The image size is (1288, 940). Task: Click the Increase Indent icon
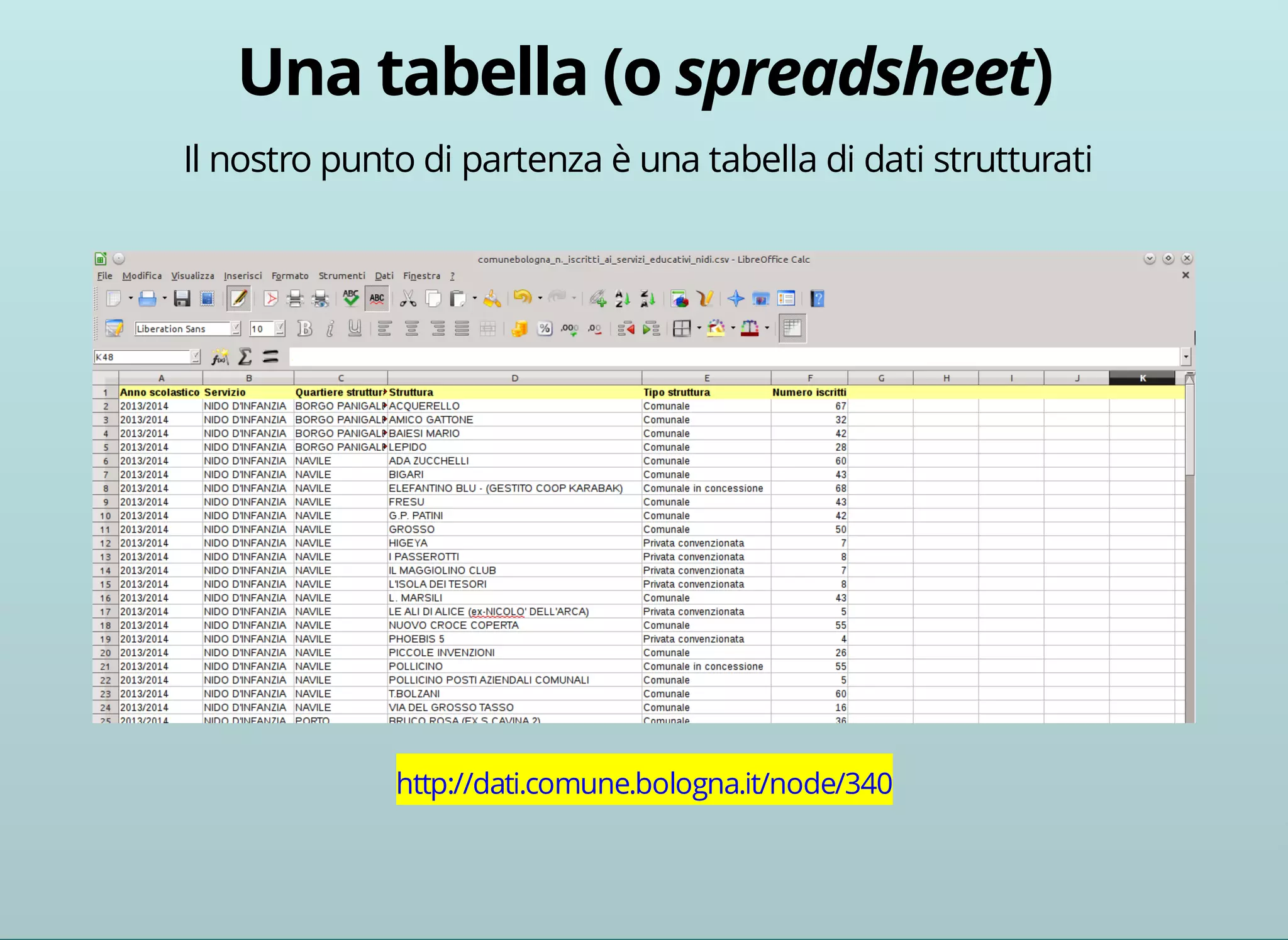point(652,328)
